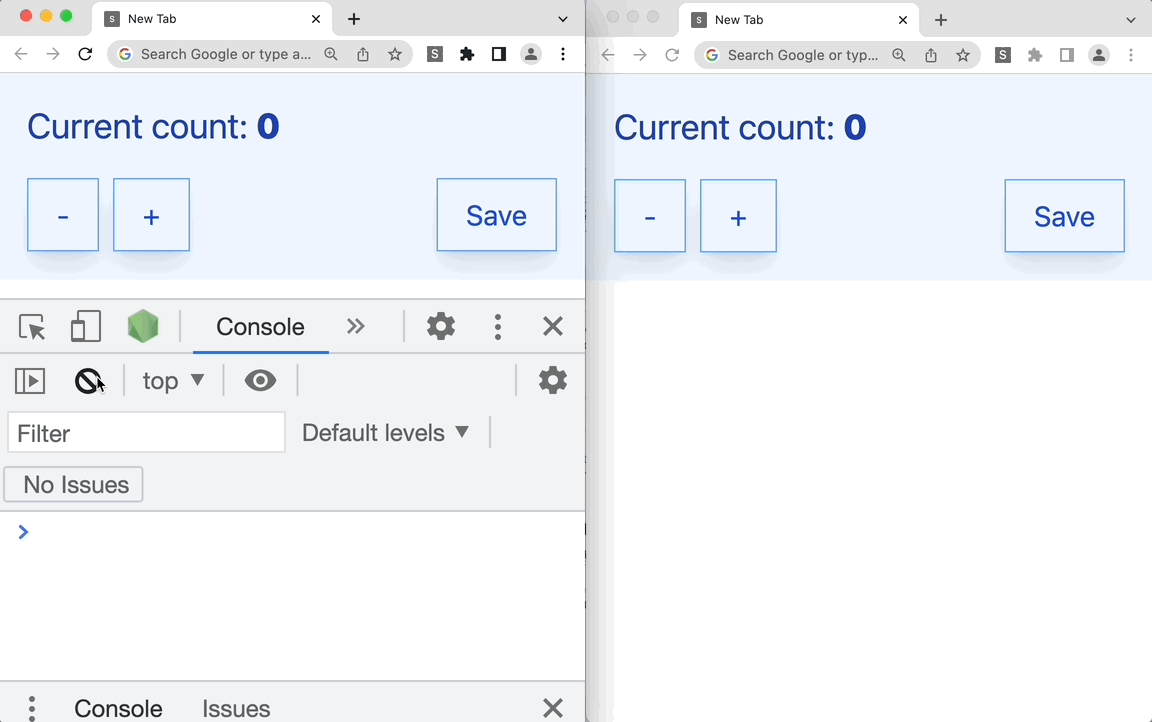Clear the console messages
Image resolution: width=1152 pixels, height=722 pixels.
tap(89, 380)
